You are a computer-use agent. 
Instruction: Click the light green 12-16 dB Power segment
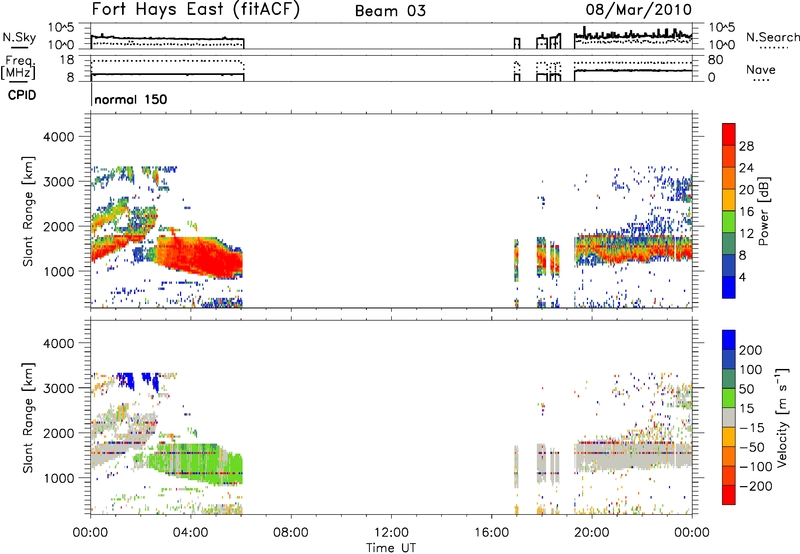click(729, 222)
